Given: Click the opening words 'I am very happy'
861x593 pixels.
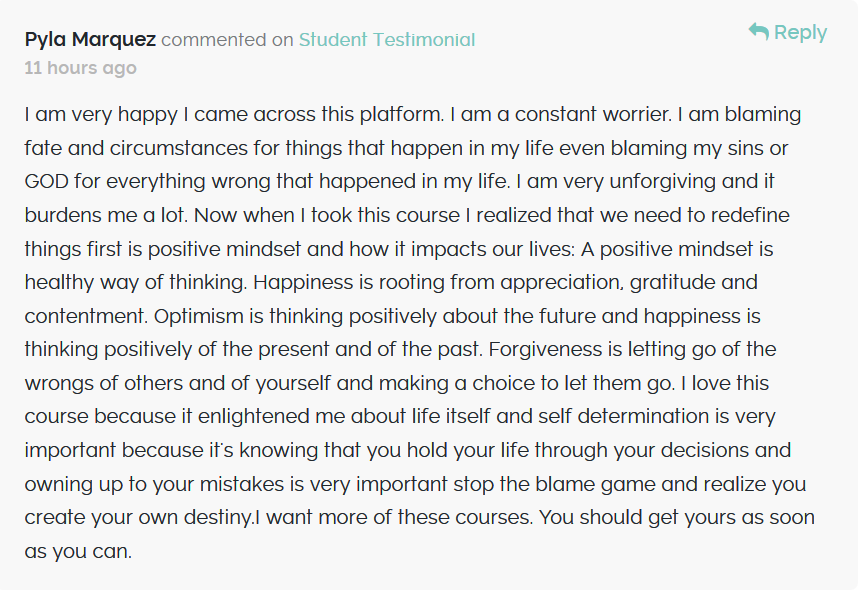Looking at the screenshot, I should (x=101, y=115).
